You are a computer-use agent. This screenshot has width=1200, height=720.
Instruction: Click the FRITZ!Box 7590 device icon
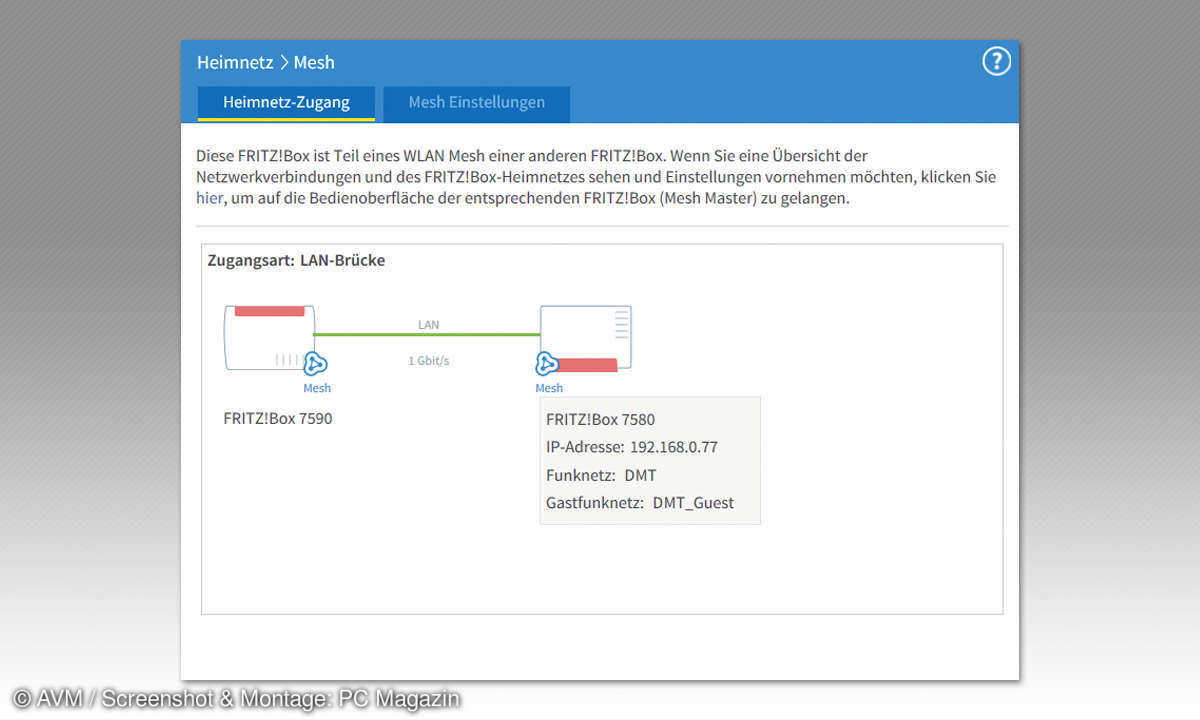click(270, 338)
